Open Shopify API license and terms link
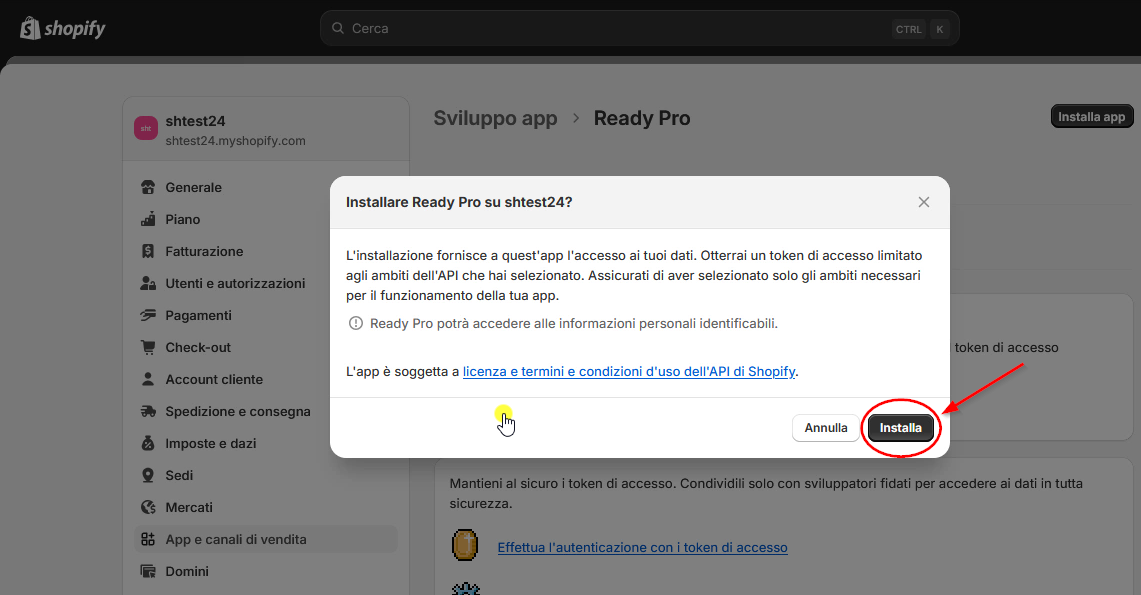 coord(629,371)
